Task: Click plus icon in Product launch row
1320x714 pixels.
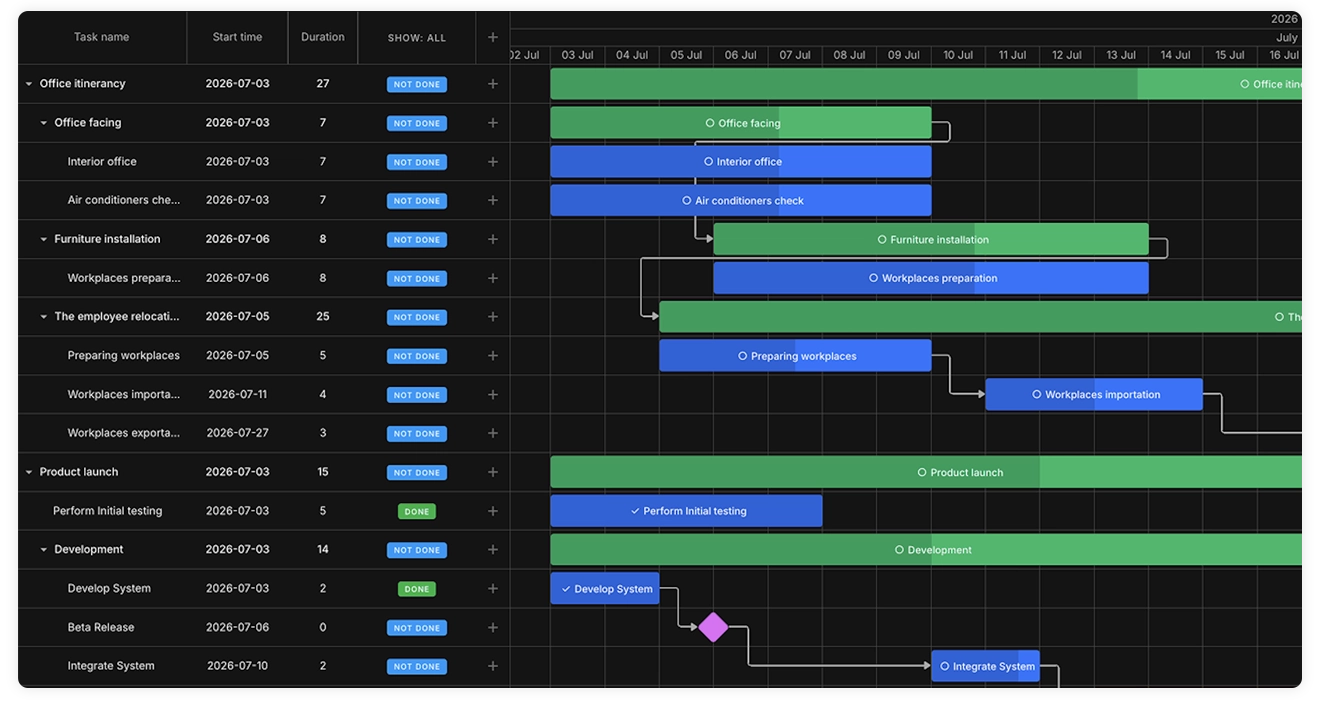Action: (x=492, y=472)
